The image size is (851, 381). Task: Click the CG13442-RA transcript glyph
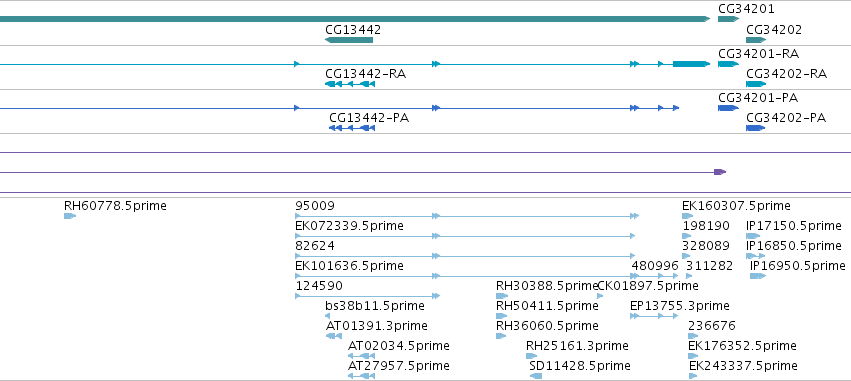click(x=350, y=84)
